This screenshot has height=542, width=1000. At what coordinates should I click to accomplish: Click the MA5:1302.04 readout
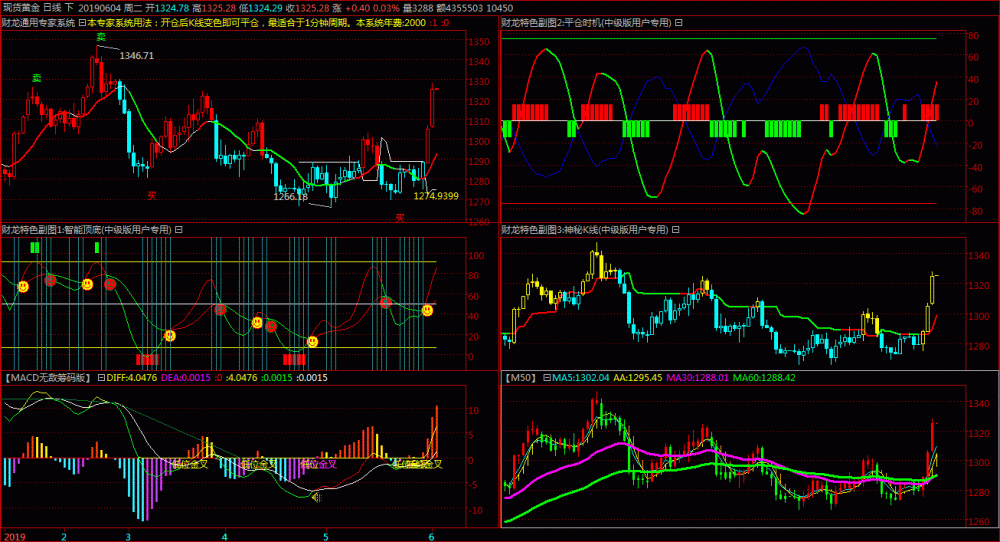(580, 377)
